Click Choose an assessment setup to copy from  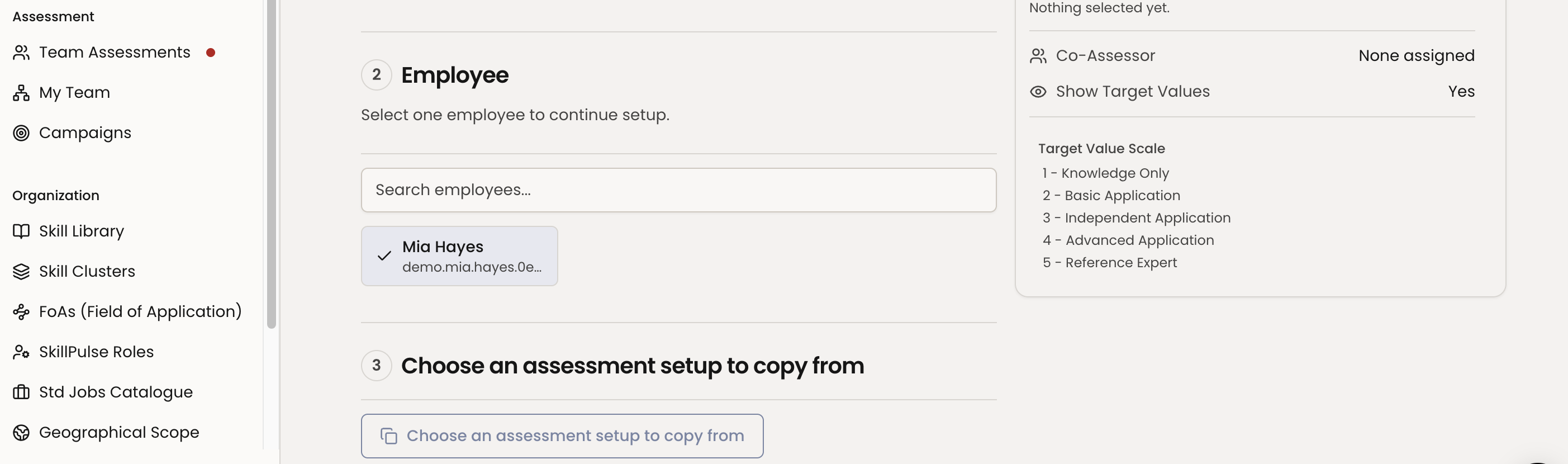(562, 436)
